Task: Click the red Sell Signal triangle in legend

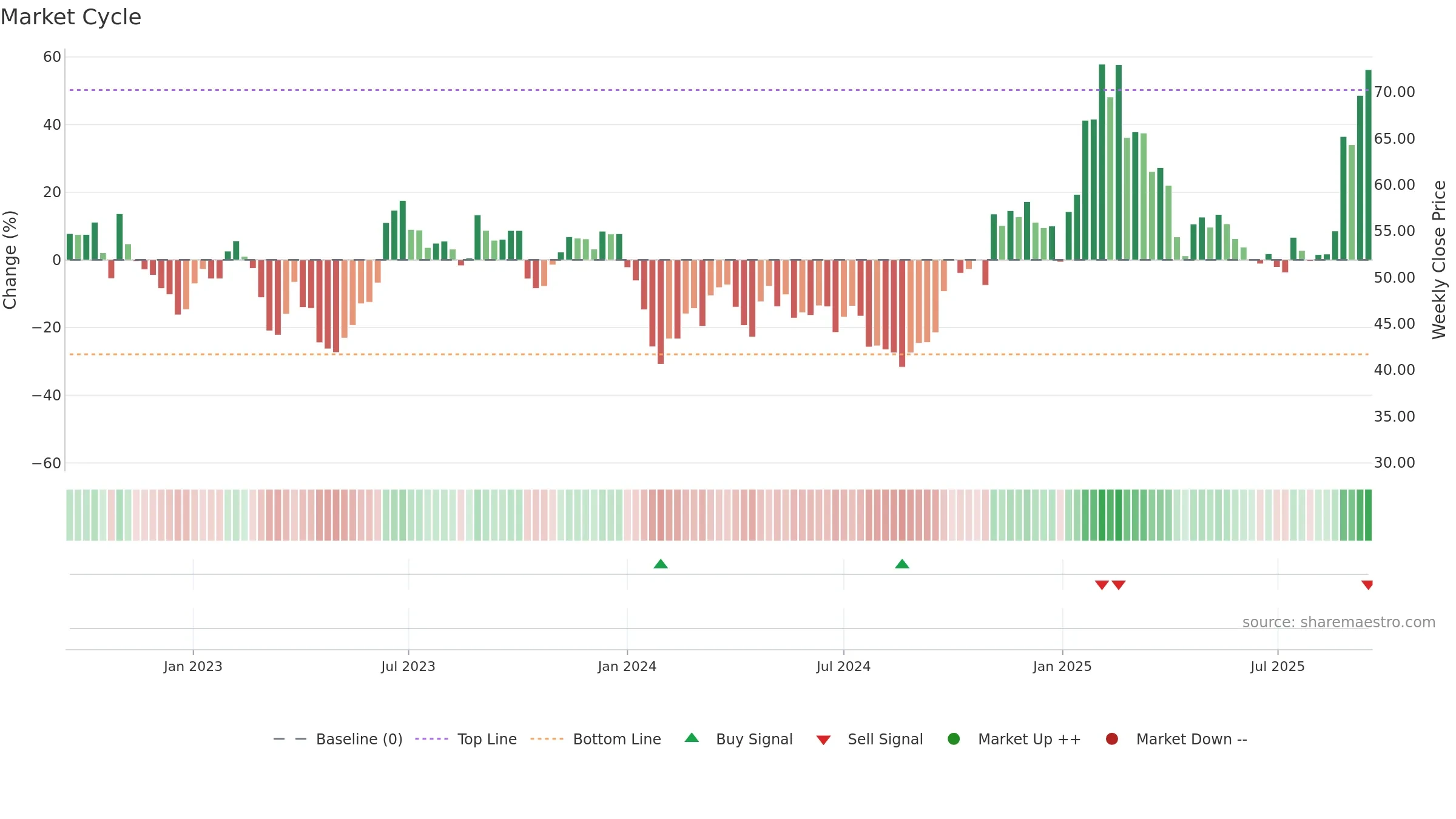Action: tap(823, 740)
